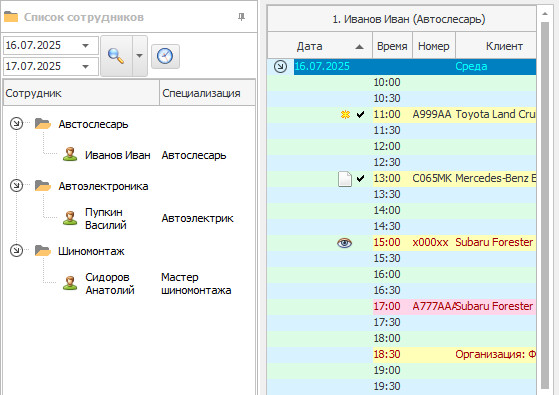Image resolution: width=559 pixels, height=395 pixels.
Task: Click the document icon at 13:00
Action: [345, 179]
